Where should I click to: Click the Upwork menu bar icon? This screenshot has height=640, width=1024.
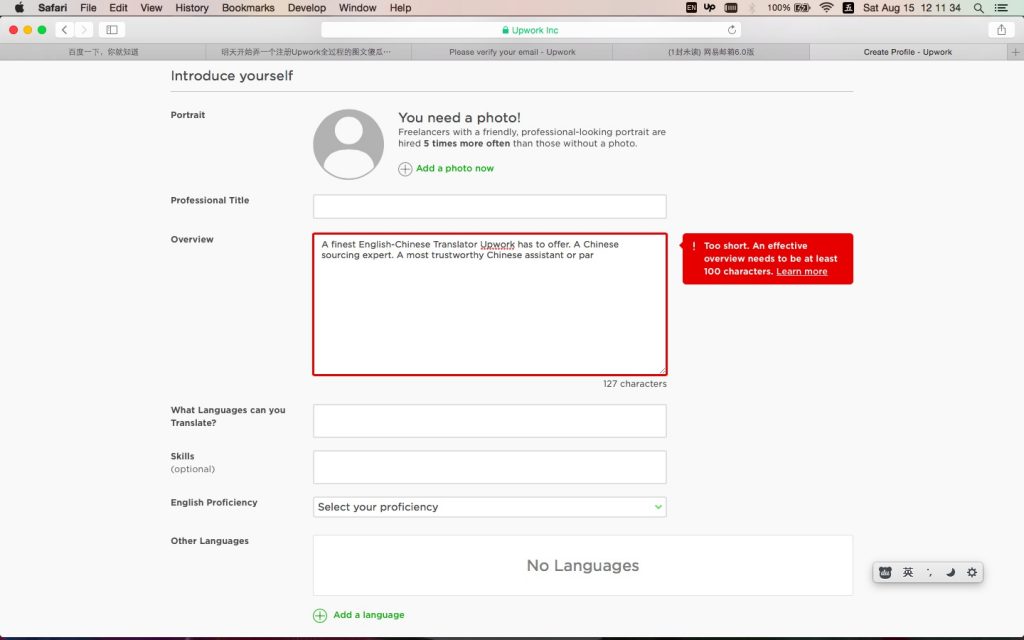tap(710, 8)
